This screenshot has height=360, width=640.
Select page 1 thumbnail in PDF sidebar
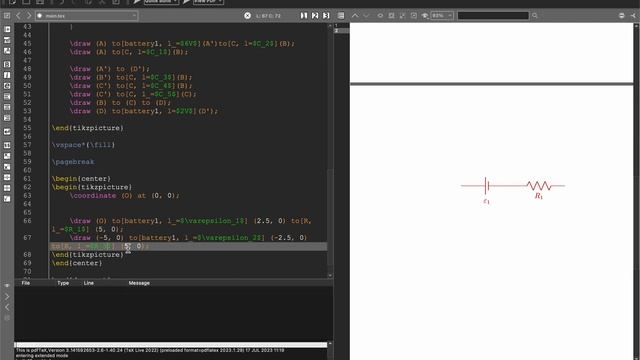tap(342, 25)
